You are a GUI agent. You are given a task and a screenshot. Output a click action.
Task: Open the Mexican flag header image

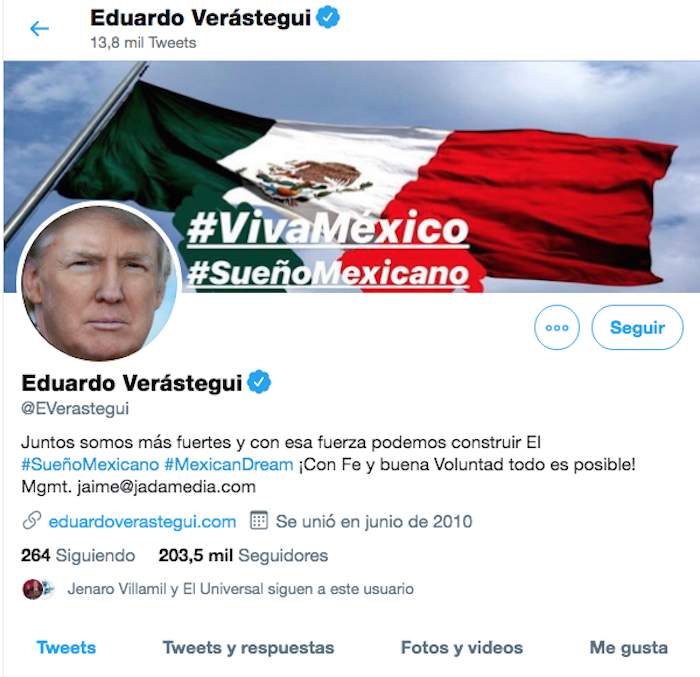pos(351,177)
